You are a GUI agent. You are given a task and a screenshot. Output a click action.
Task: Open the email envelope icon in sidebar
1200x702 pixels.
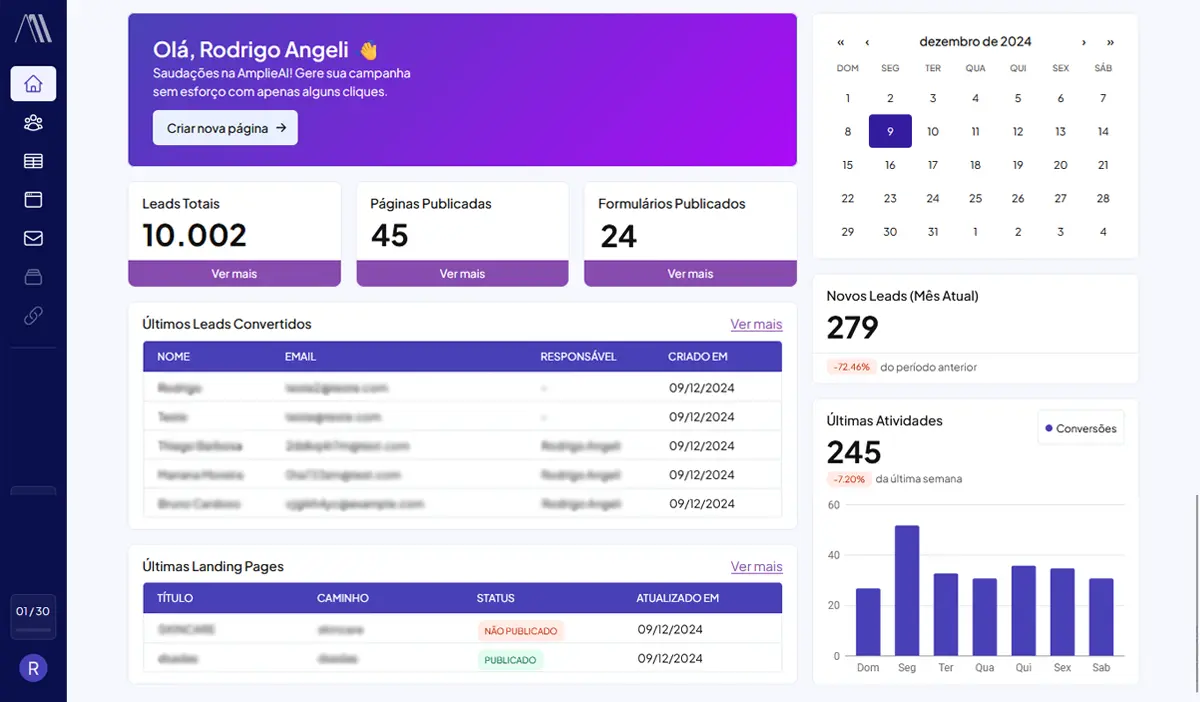(x=33, y=238)
